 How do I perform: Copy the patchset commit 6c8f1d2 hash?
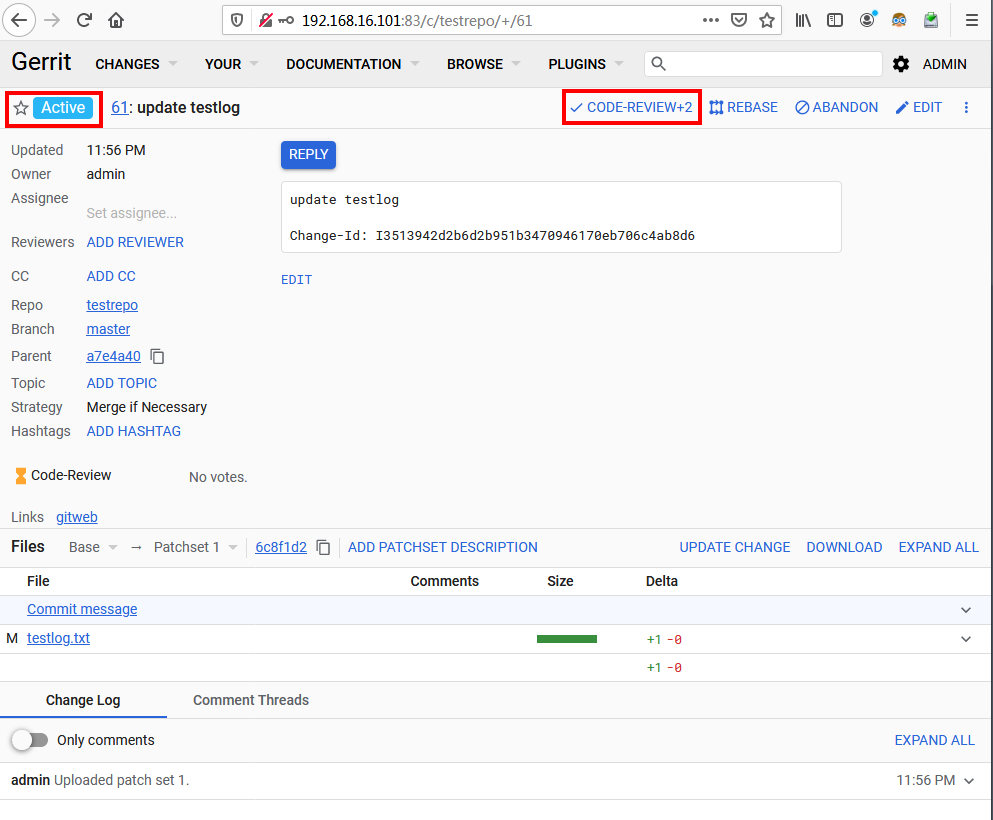pos(323,547)
